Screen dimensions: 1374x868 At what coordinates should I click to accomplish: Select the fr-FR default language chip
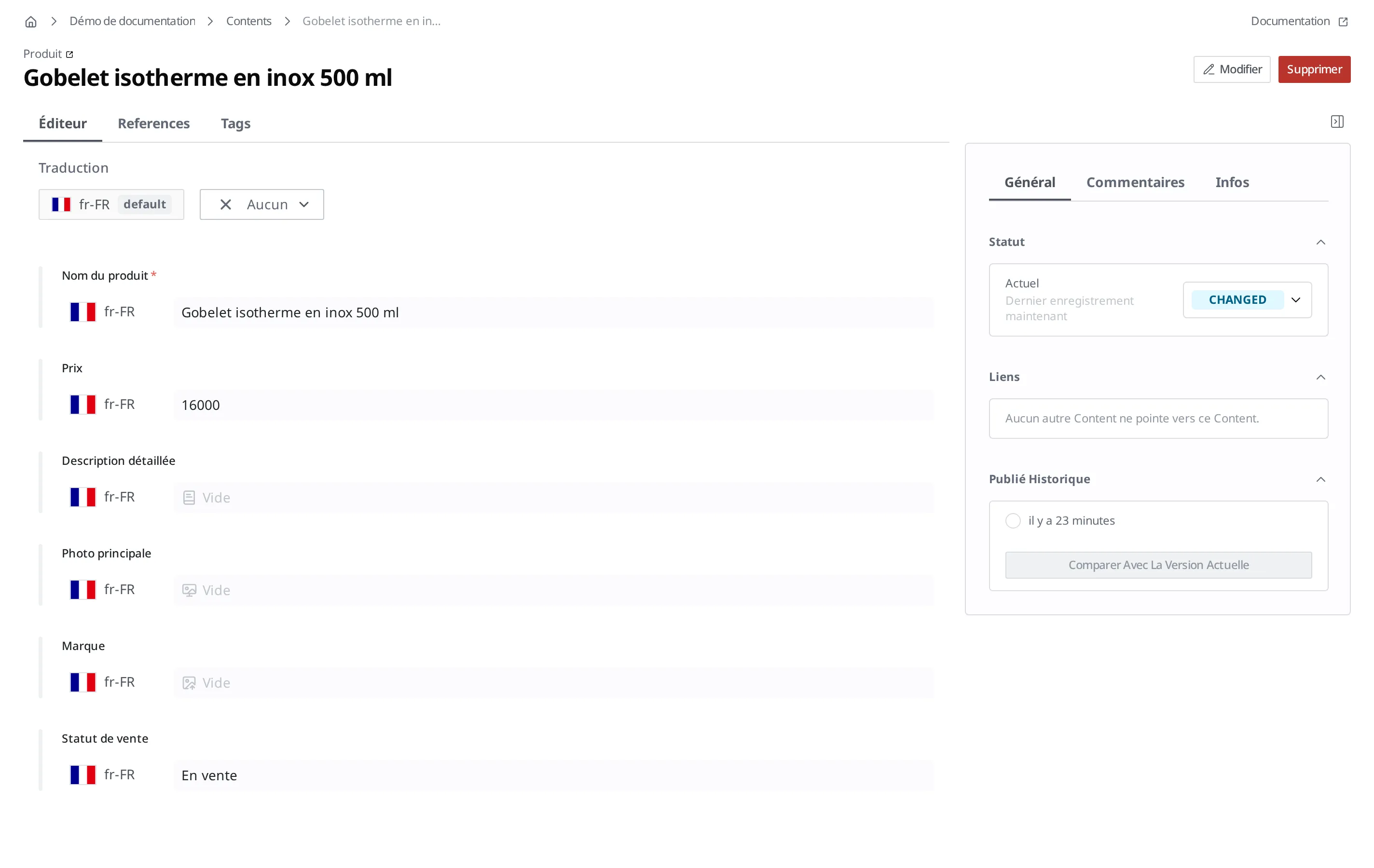click(111, 205)
